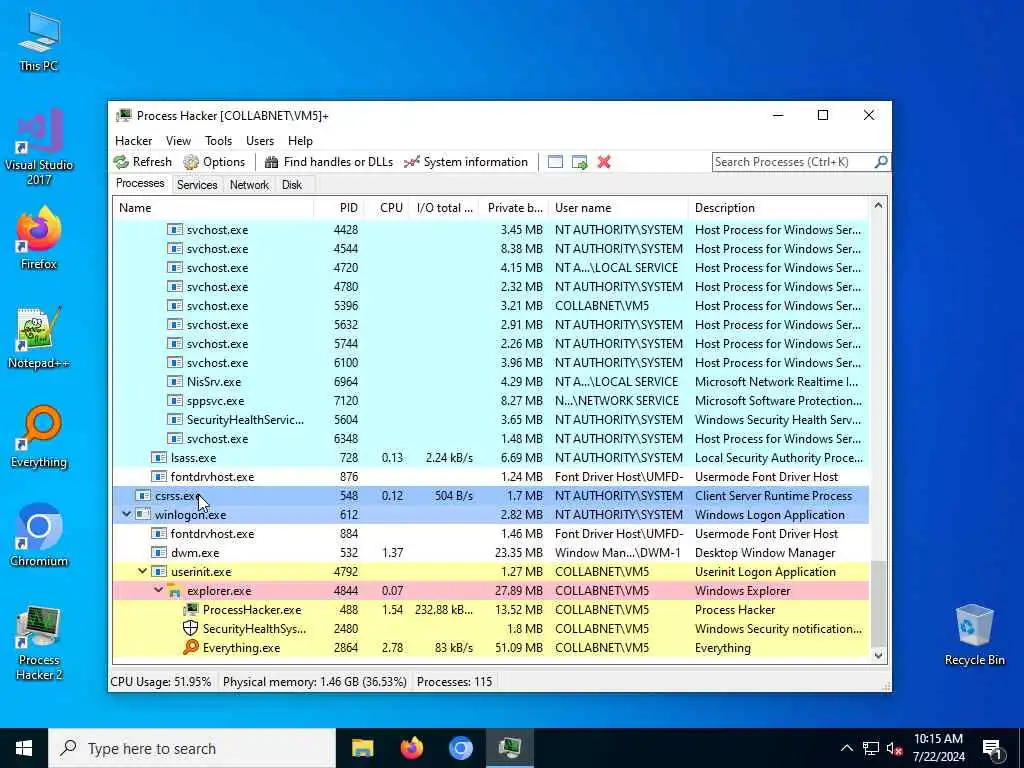Open System information graph window
Viewport: 1024px width, 768px height.
pos(466,162)
